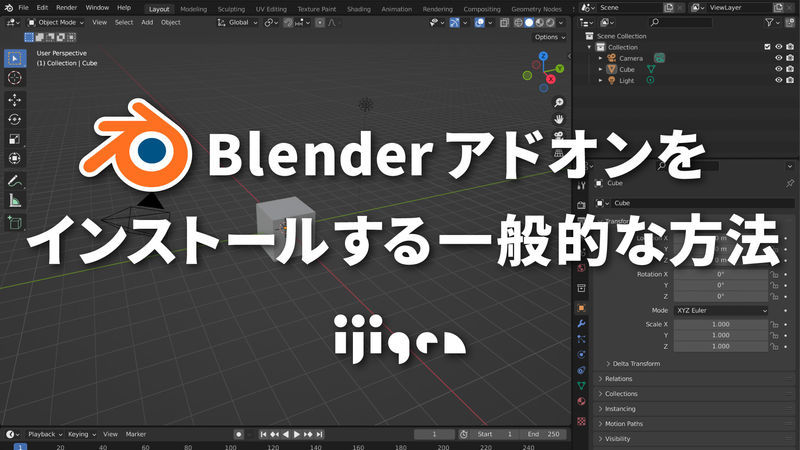The height and width of the screenshot is (450, 800).
Task: Open the Object Mode dropdown
Action: tap(56, 22)
